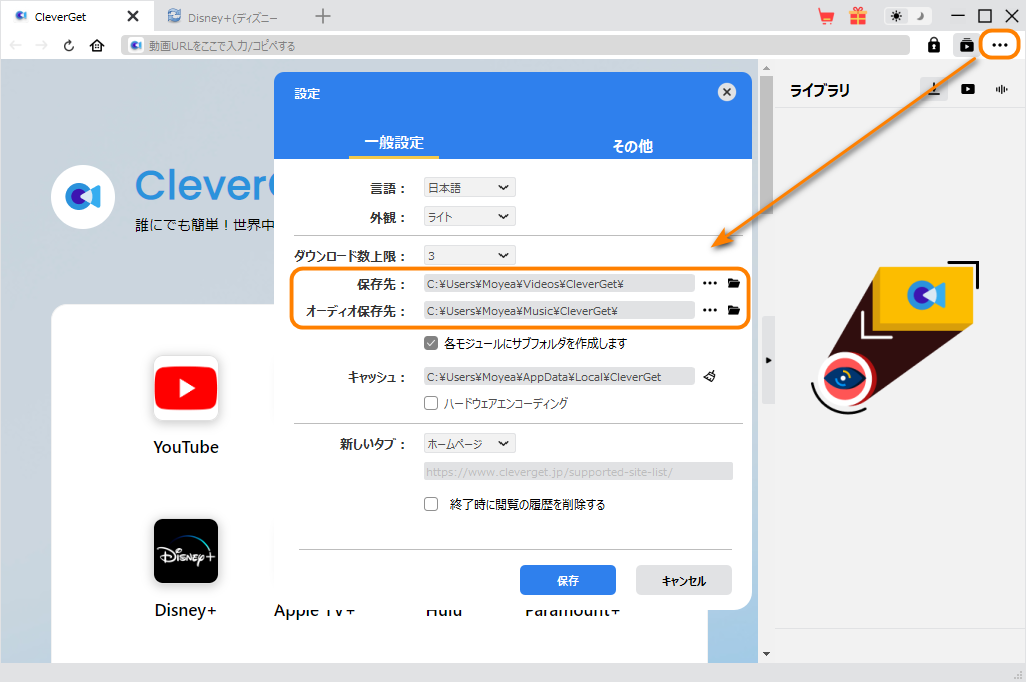This screenshot has width=1026, height=682.
Task: Select the 一般設定 tab
Action: click(x=394, y=143)
